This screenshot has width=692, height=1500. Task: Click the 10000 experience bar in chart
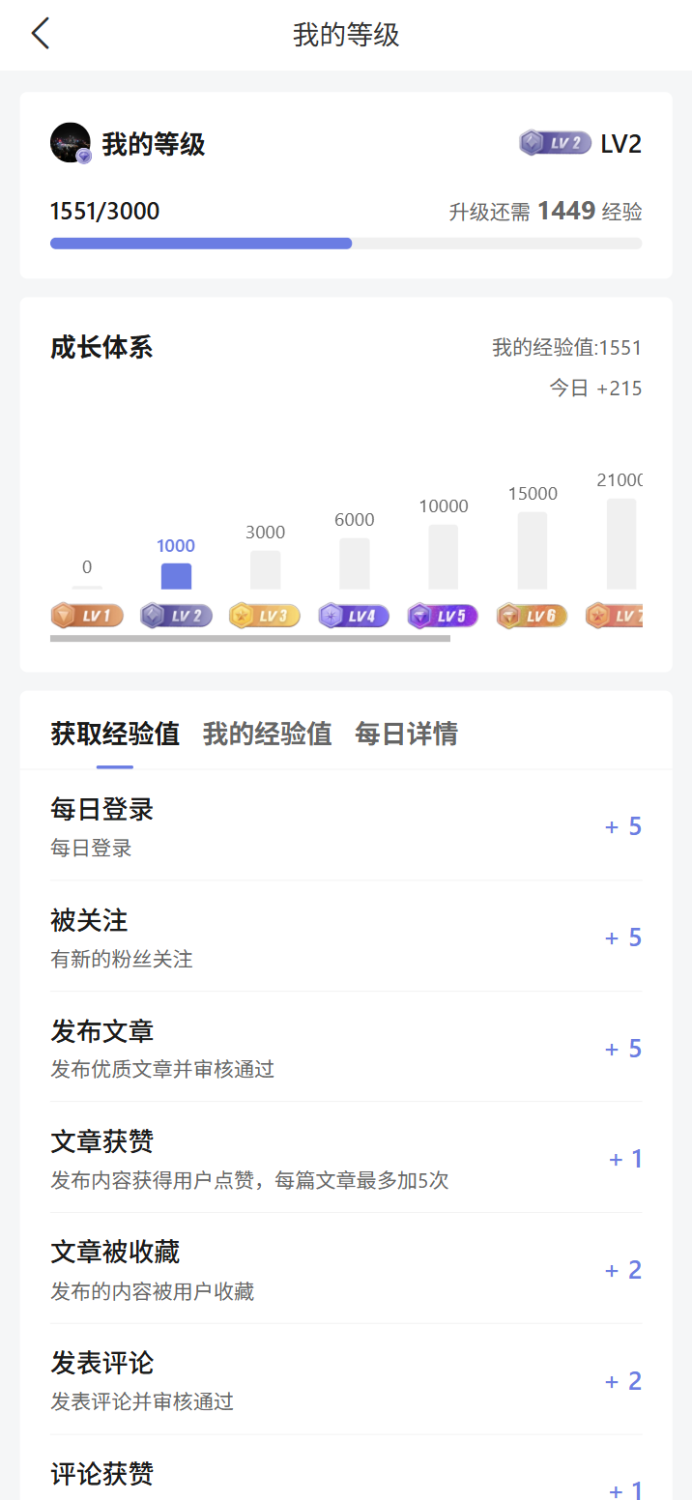coord(443,557)
